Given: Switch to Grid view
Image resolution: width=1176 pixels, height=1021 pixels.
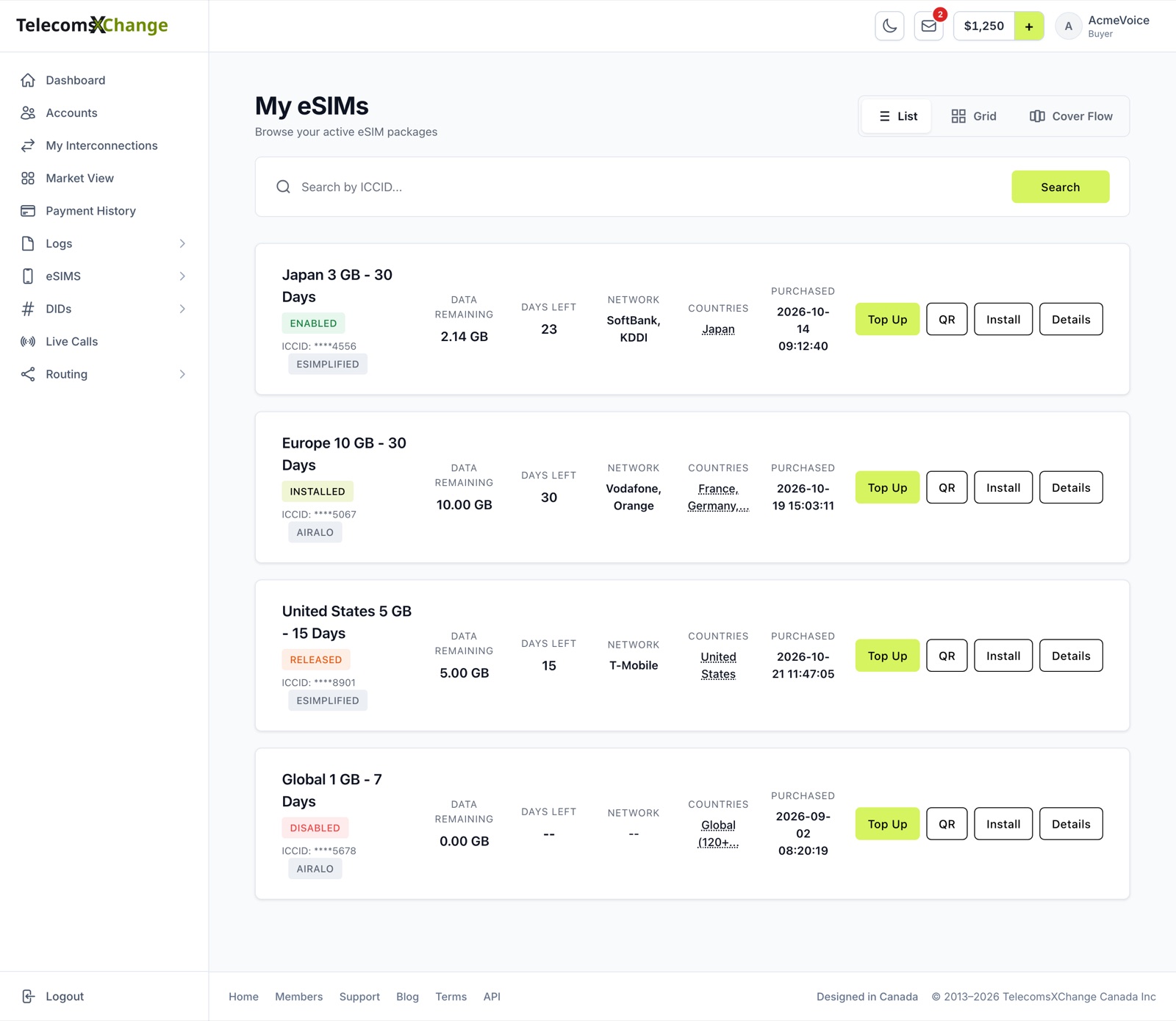Looking at the screenshot, I should [x=973, y=116].
